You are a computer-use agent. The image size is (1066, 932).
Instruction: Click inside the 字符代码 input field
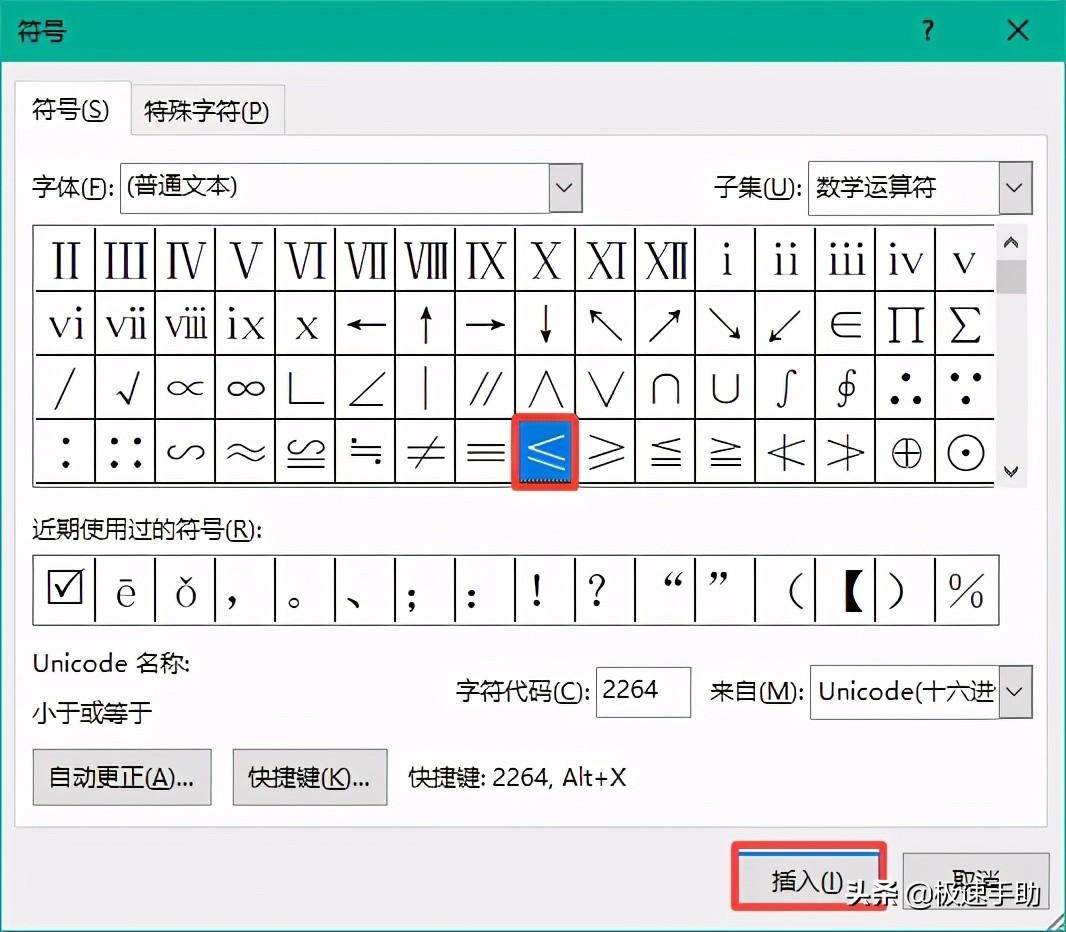point(643,692)
